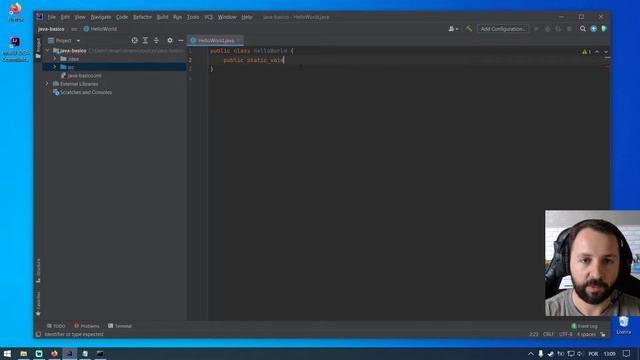This screenshot has height=360, width=640.
Task: Open the Navigate menu
Action: [100, 17]
